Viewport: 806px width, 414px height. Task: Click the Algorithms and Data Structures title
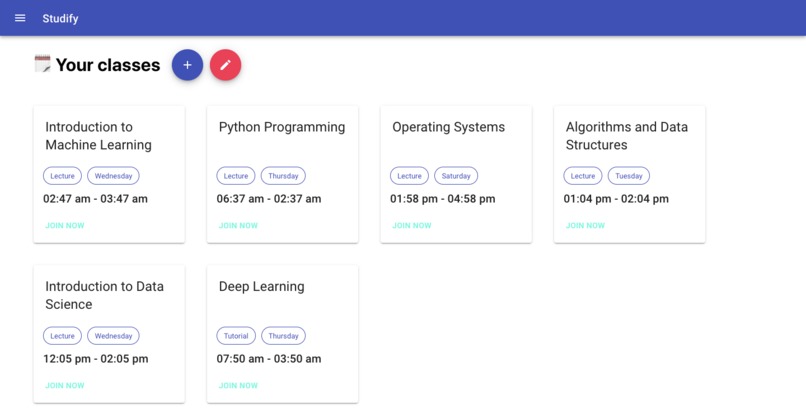tap(627, 136)
